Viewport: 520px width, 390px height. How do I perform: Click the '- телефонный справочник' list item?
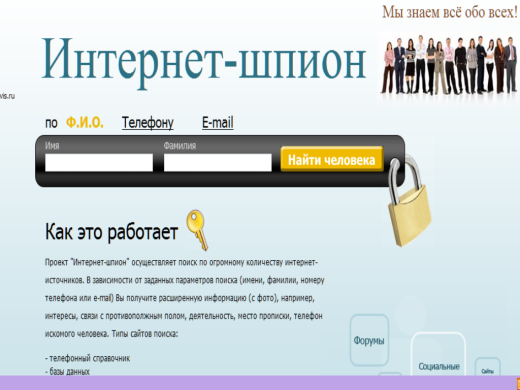click(87, 358)
